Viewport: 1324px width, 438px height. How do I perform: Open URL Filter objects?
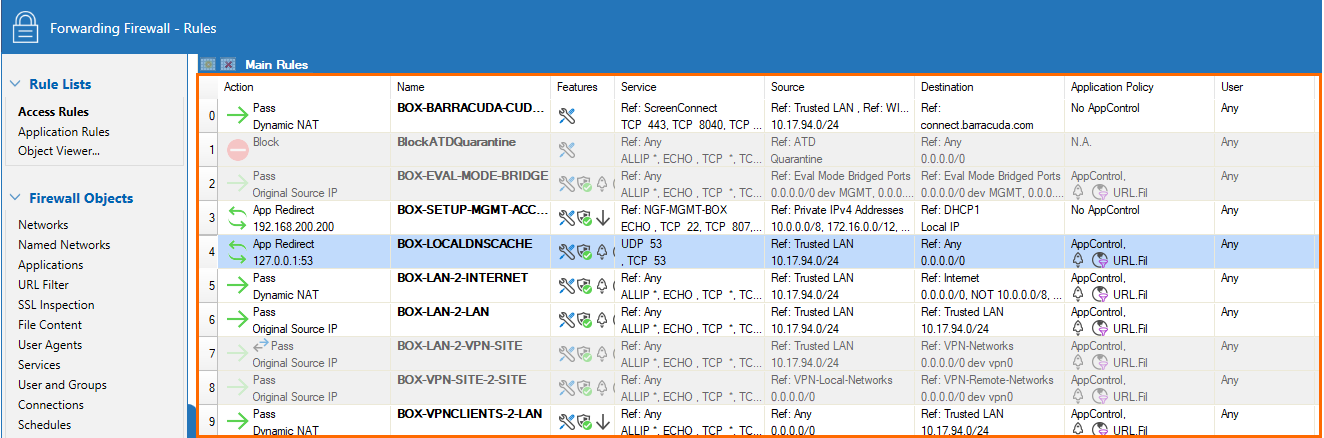(x=43, y=285)
